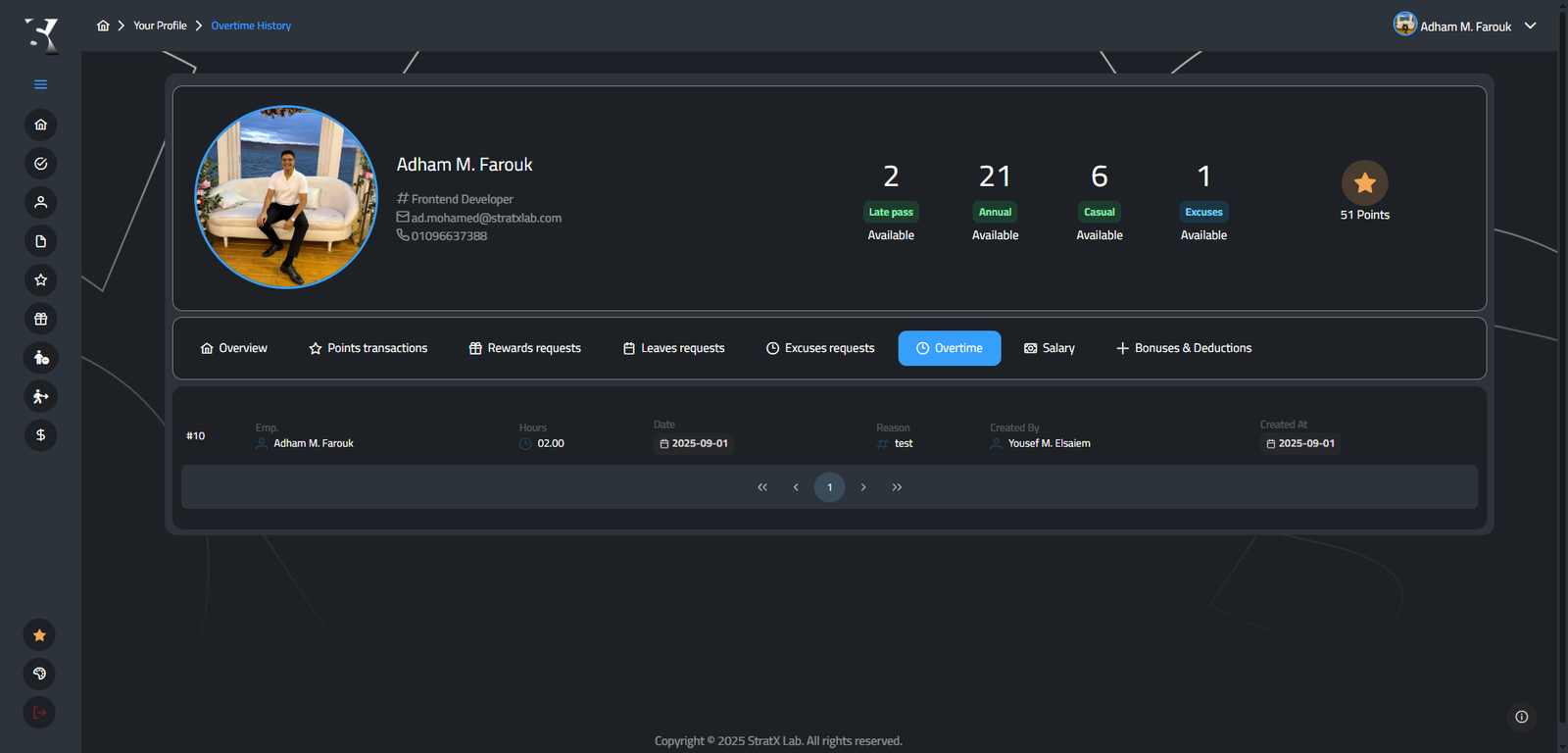Click the walking person leave icon
The height and width of the screenshot is (753, 1568).
pos(40,396)
